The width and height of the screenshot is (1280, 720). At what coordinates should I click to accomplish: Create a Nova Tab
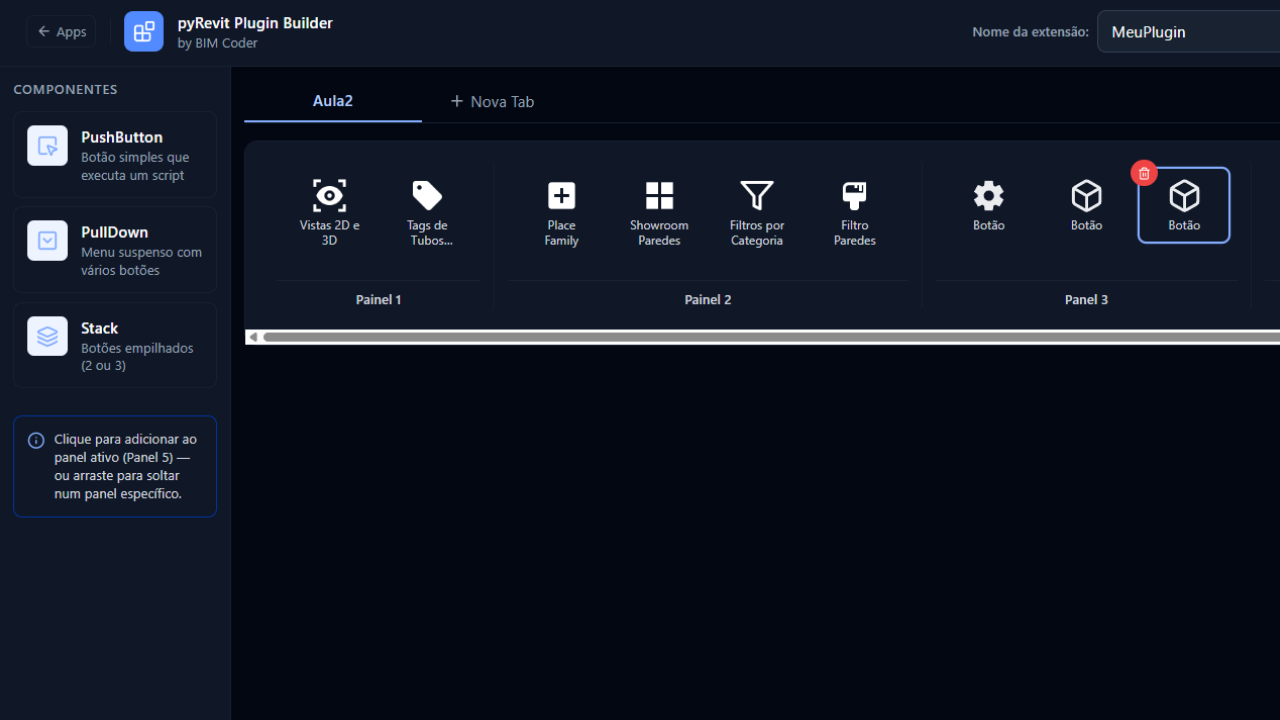(x=492, y=101)
